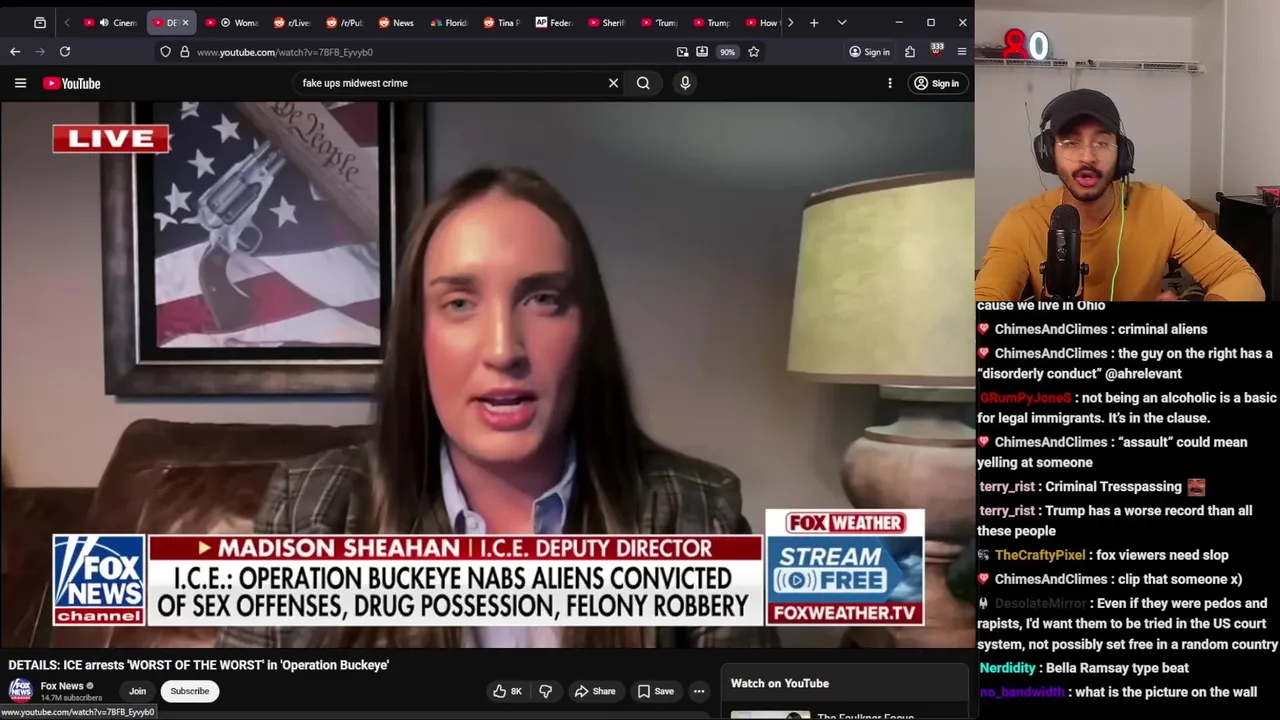Viewport: 1280px width, 720px height.
Task: Open a new tab with the plus
Action: point(814,22)
